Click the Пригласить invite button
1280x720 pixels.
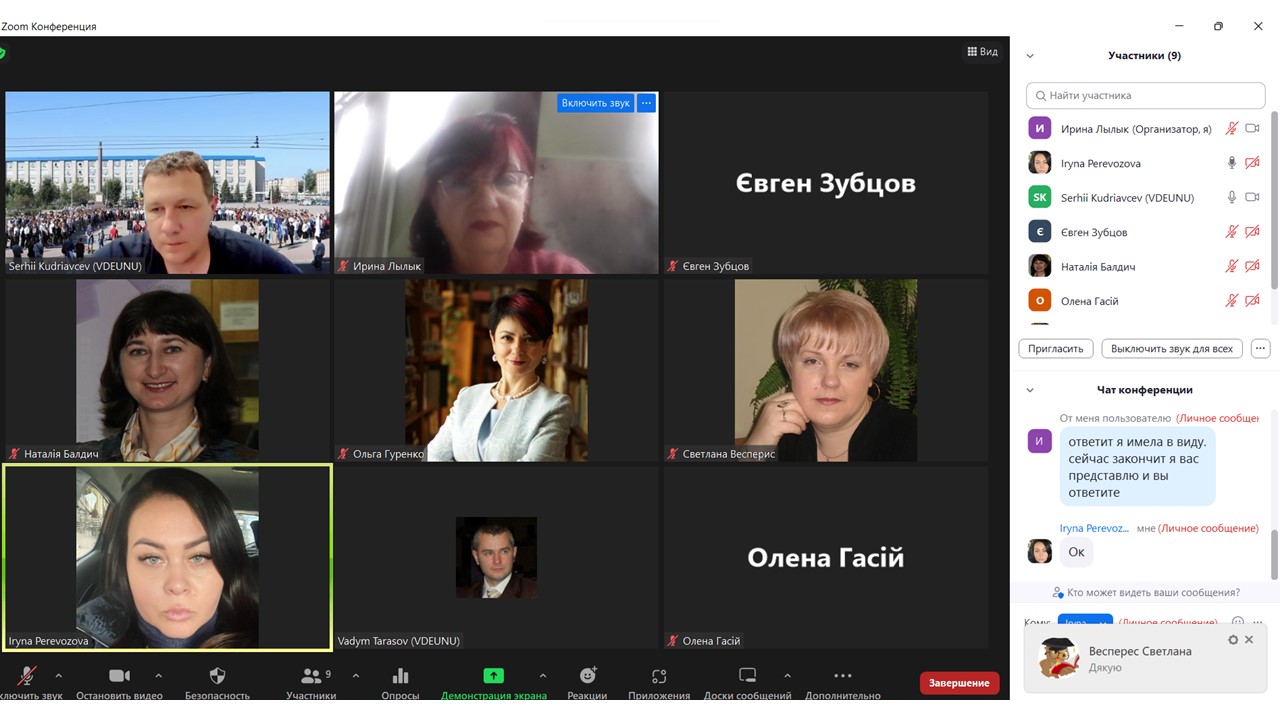point(1055,349)
